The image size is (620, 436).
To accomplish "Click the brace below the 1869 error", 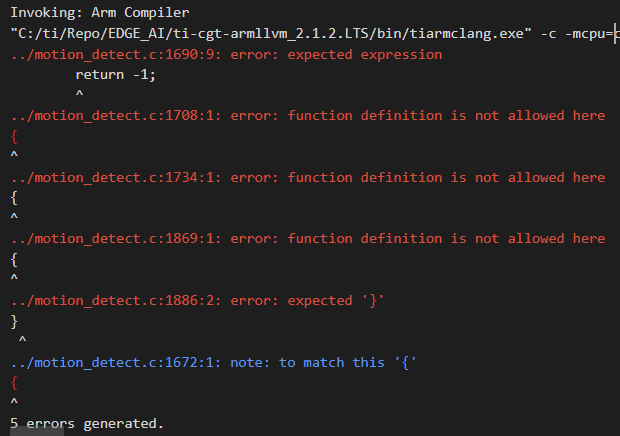I will coord(14,259).
